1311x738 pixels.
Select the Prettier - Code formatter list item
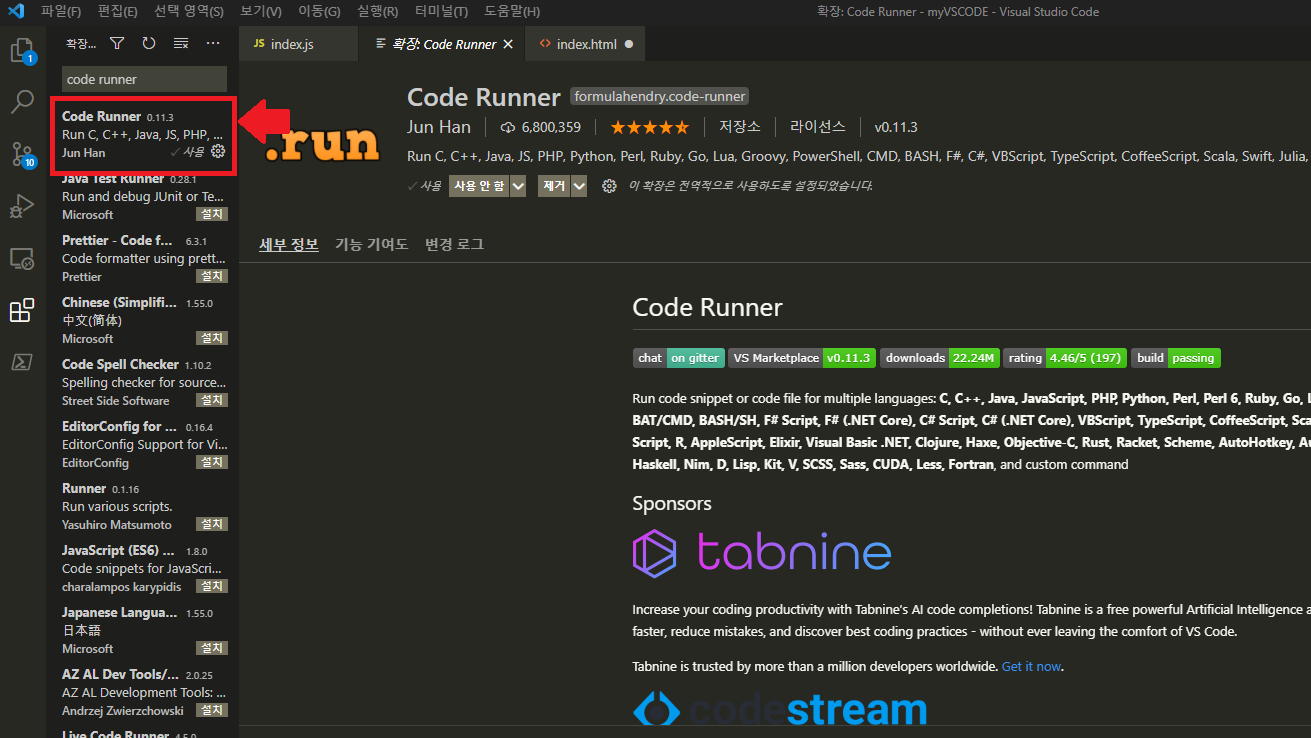pos(143,258)
